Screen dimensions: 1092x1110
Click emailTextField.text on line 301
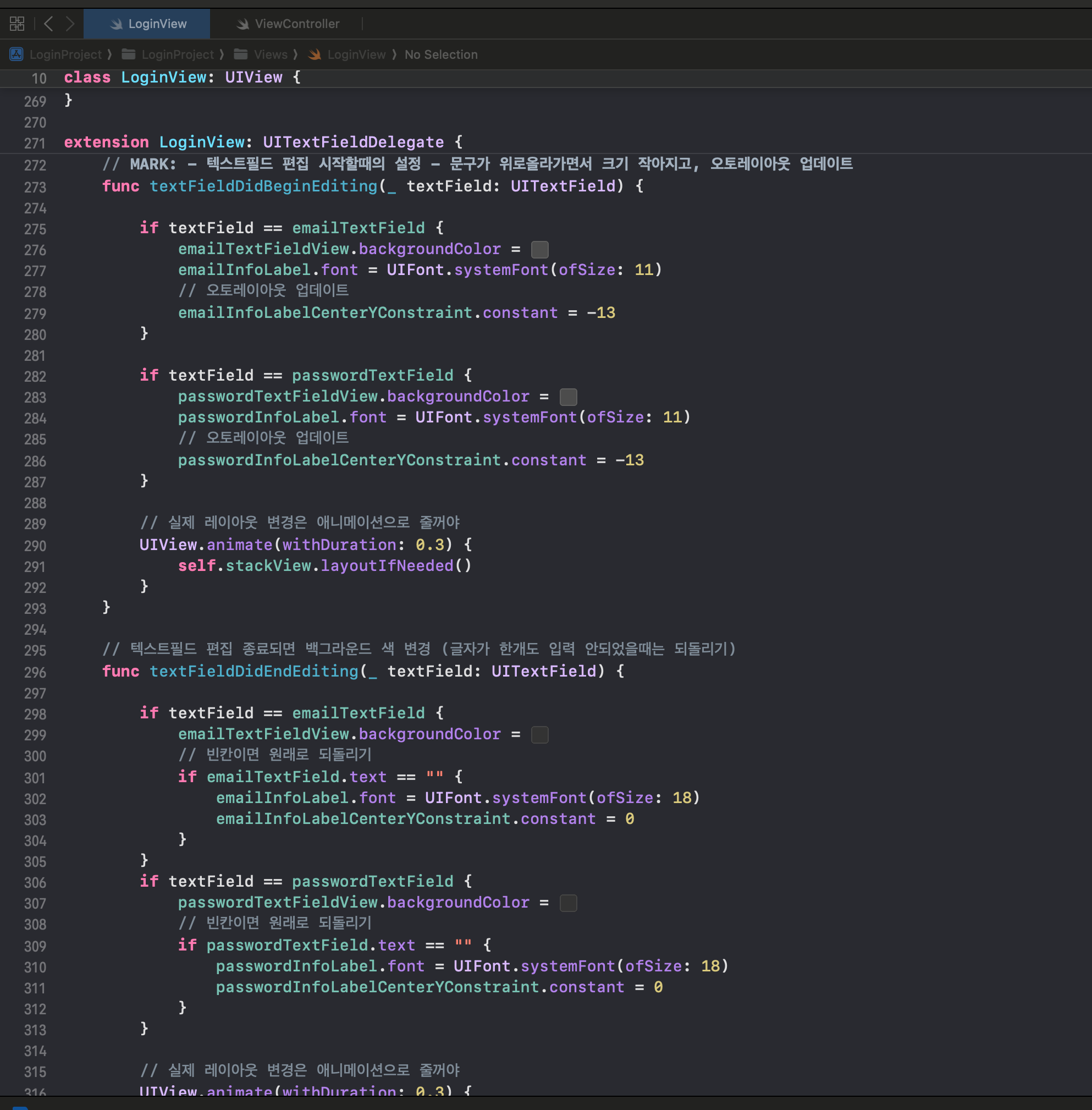pyautogui.click(x=296, y=777)
